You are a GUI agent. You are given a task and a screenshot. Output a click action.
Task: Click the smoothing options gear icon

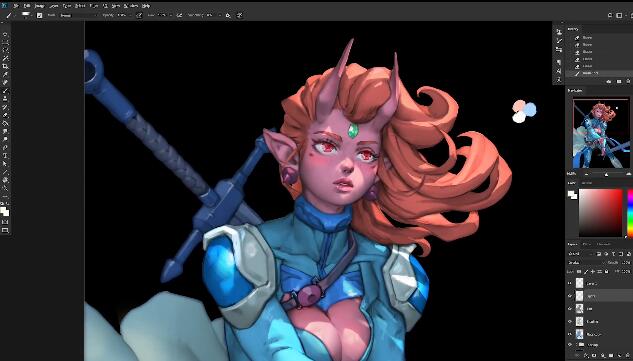pos(228,15)
